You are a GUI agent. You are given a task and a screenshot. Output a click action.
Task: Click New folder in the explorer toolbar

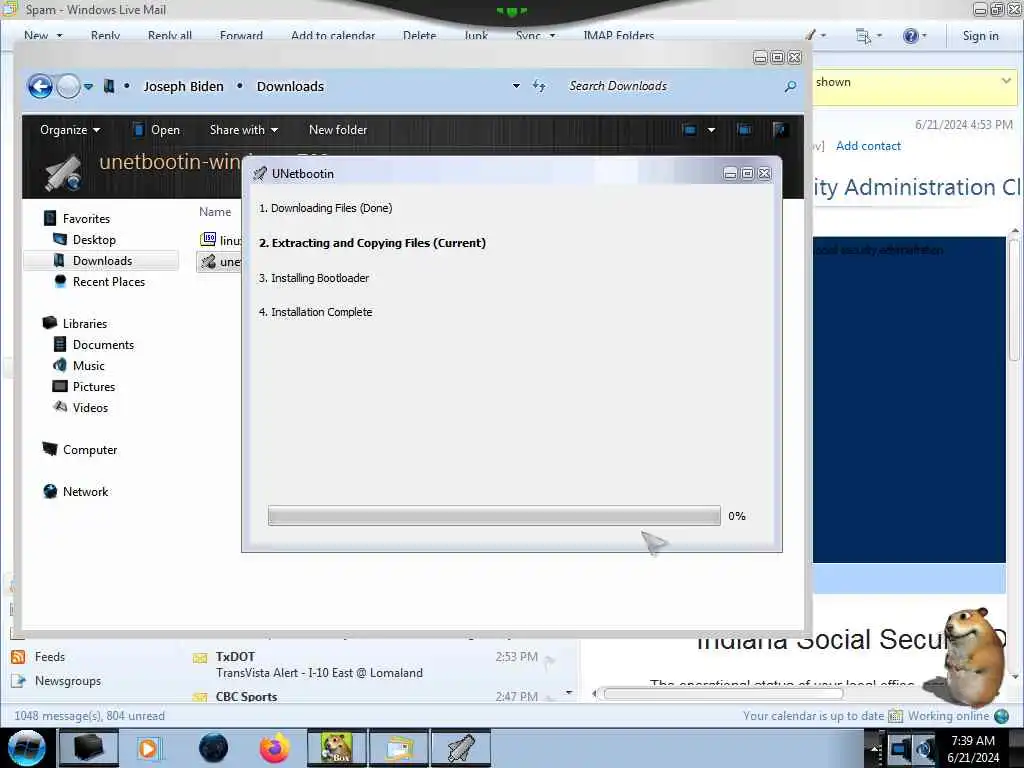[x=338, y=130]
